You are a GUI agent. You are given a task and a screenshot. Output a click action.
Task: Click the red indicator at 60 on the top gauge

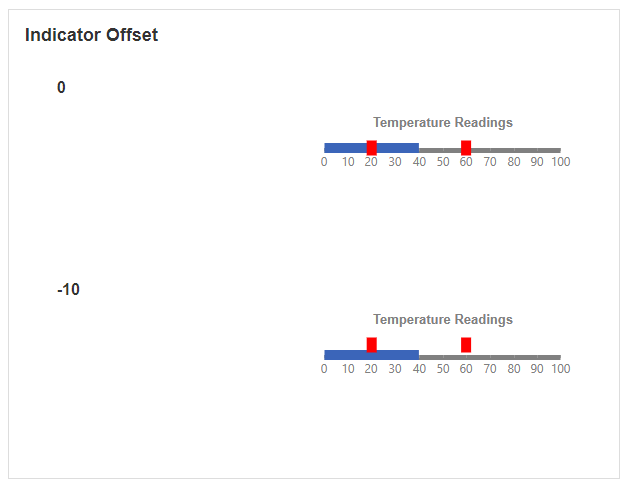tap(466, 148)
